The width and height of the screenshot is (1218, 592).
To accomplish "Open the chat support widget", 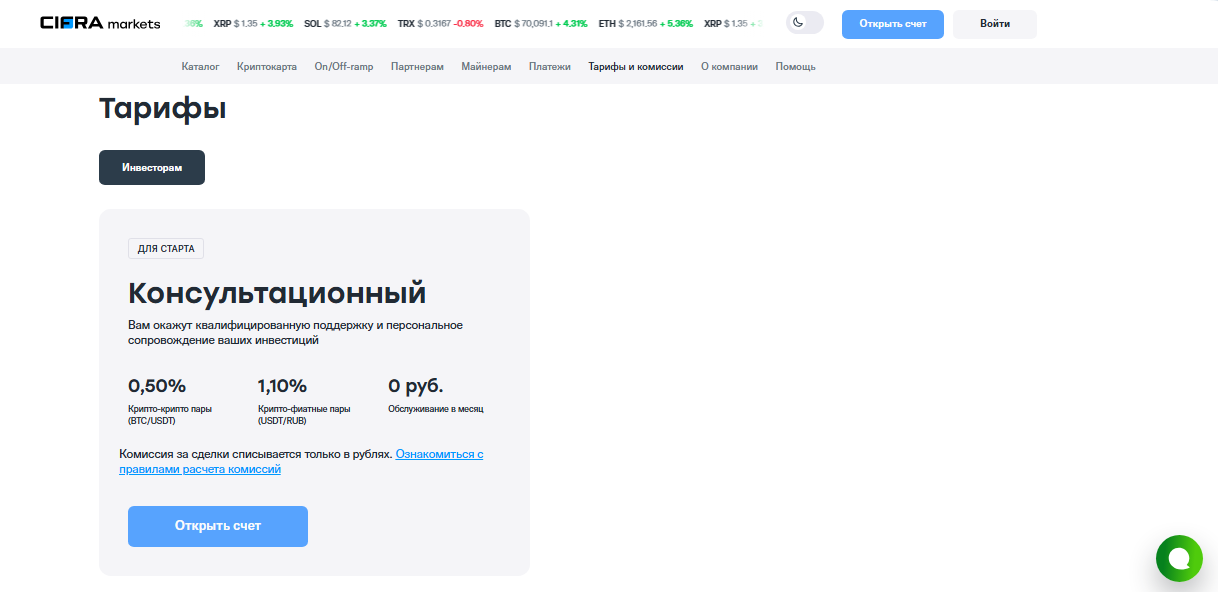I will (1179, 558).
